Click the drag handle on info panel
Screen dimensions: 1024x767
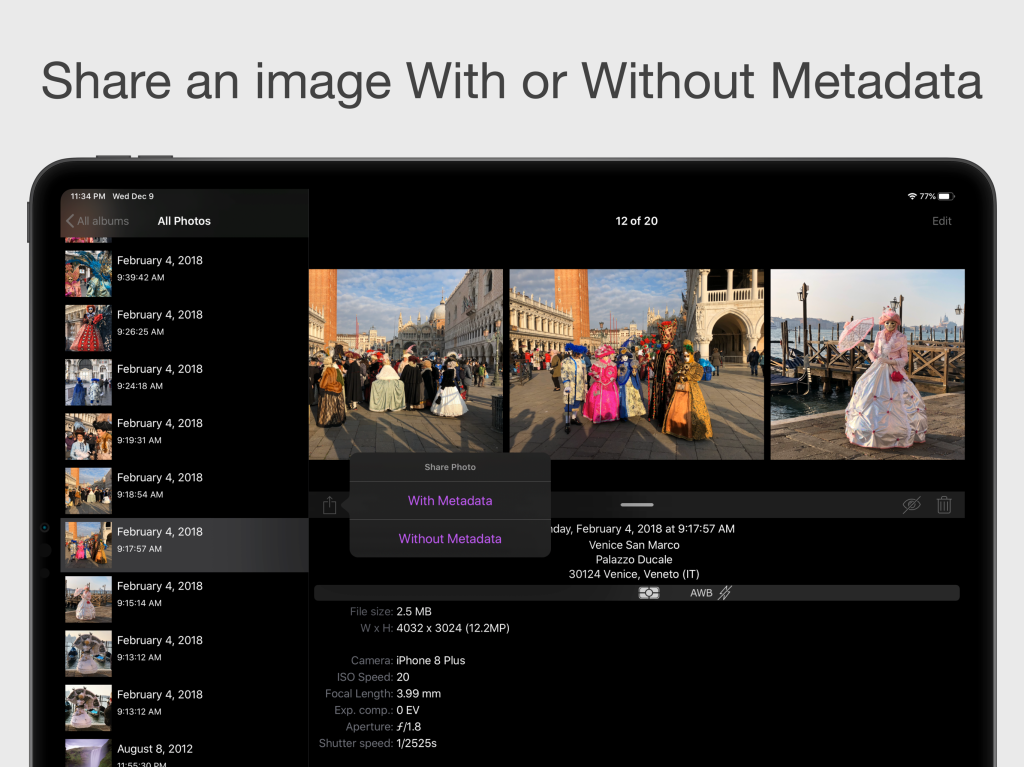coord(636,505)
